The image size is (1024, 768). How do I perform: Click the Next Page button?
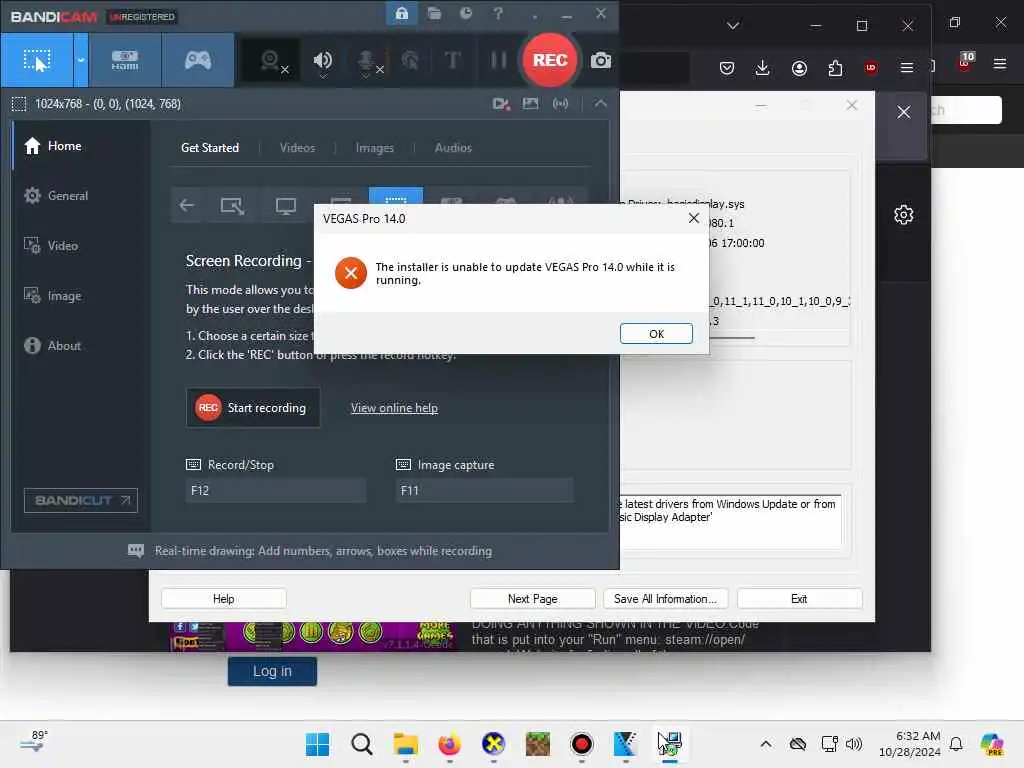tap(532, 599)
